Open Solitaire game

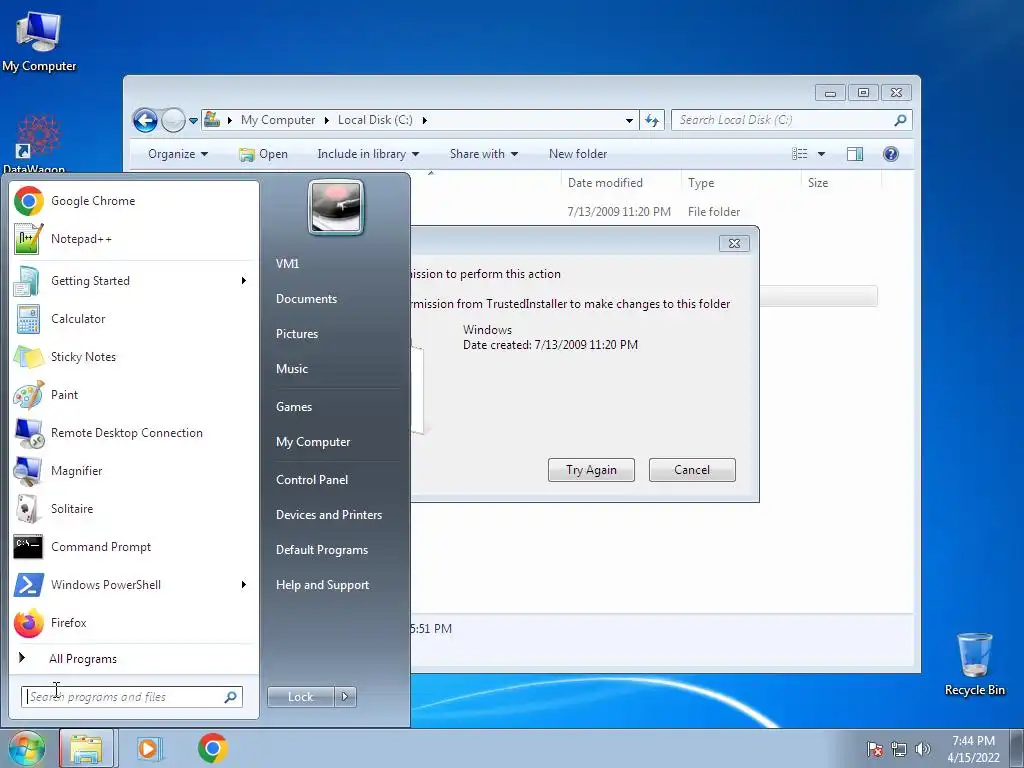134,508
